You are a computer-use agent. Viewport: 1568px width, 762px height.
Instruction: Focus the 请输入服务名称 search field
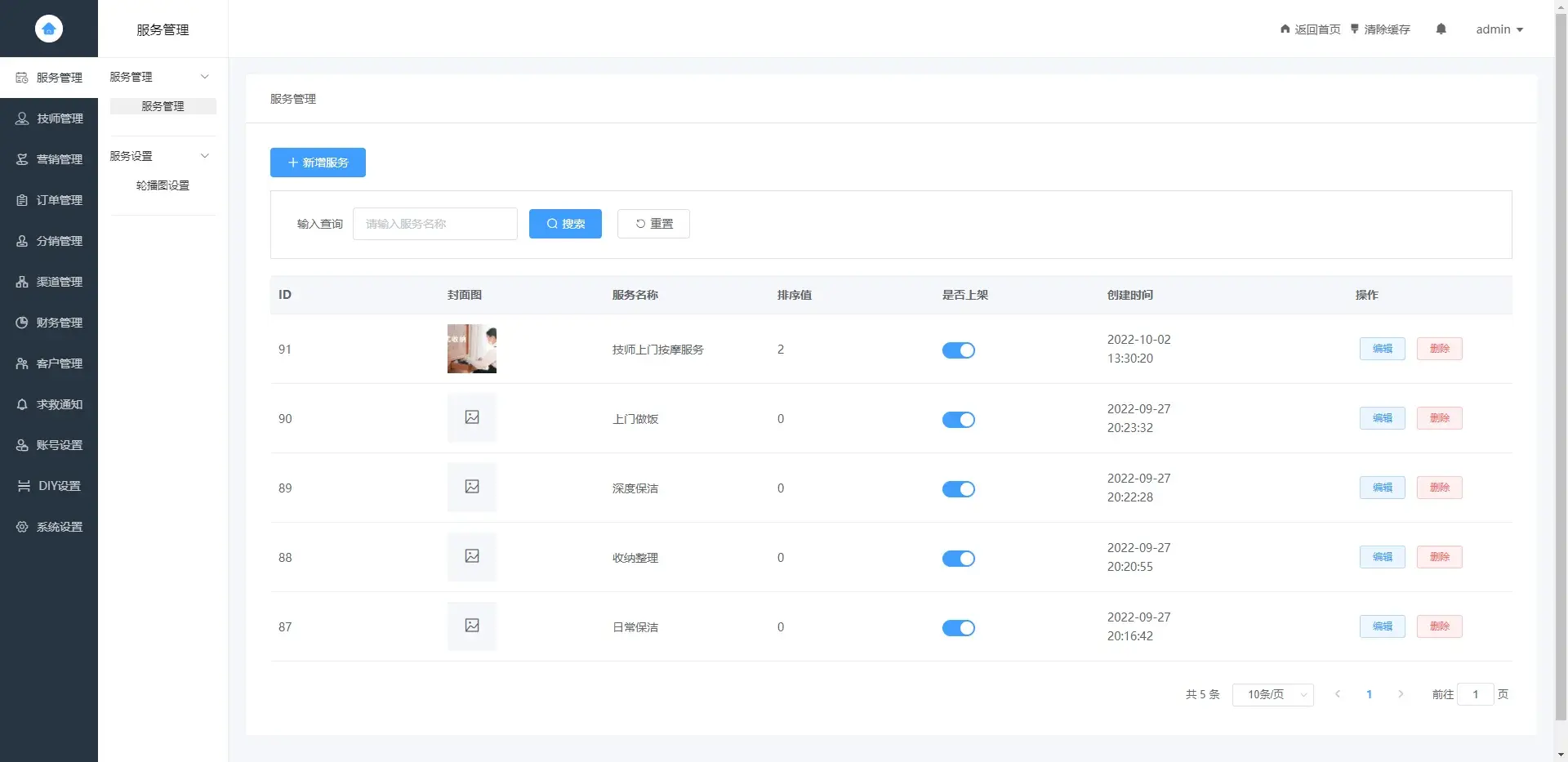point(435,224)
